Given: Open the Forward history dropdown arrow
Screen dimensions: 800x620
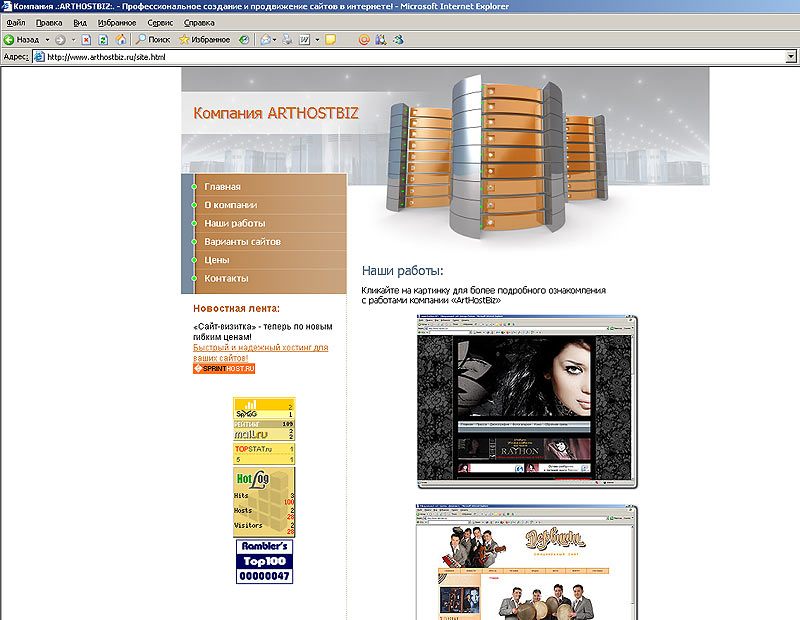Looking at the screenshot, I should tap(73, 39).
